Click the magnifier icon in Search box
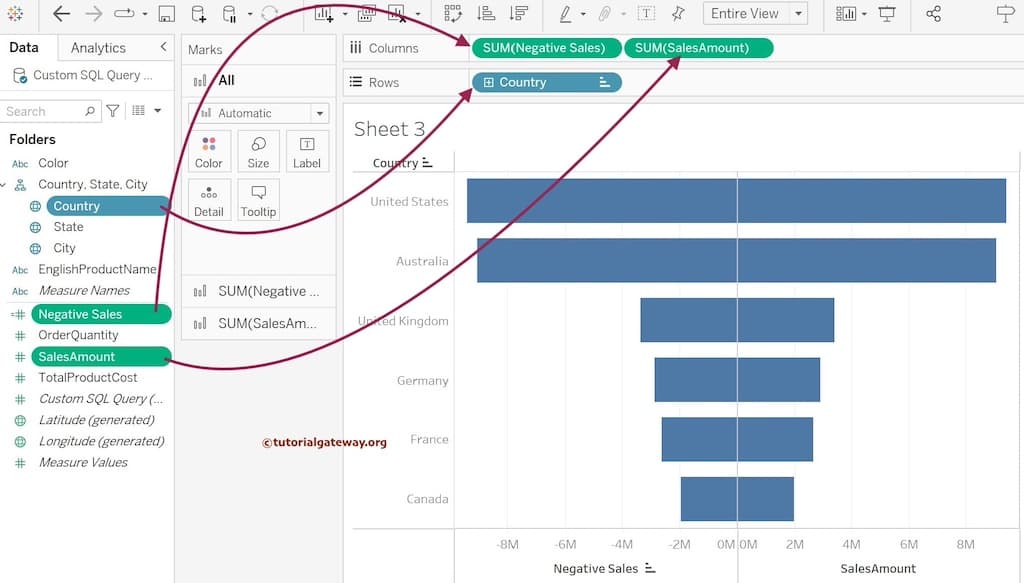 coord(90,111)
